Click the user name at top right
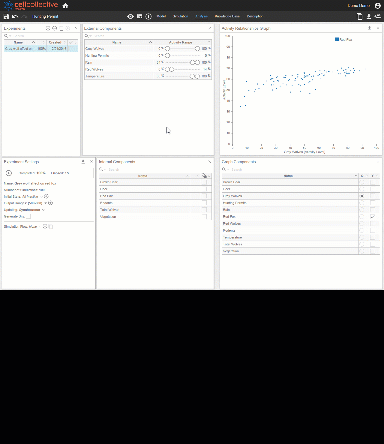Image resolution: width=384 pixels, height=444 pixels. [359, 6]
